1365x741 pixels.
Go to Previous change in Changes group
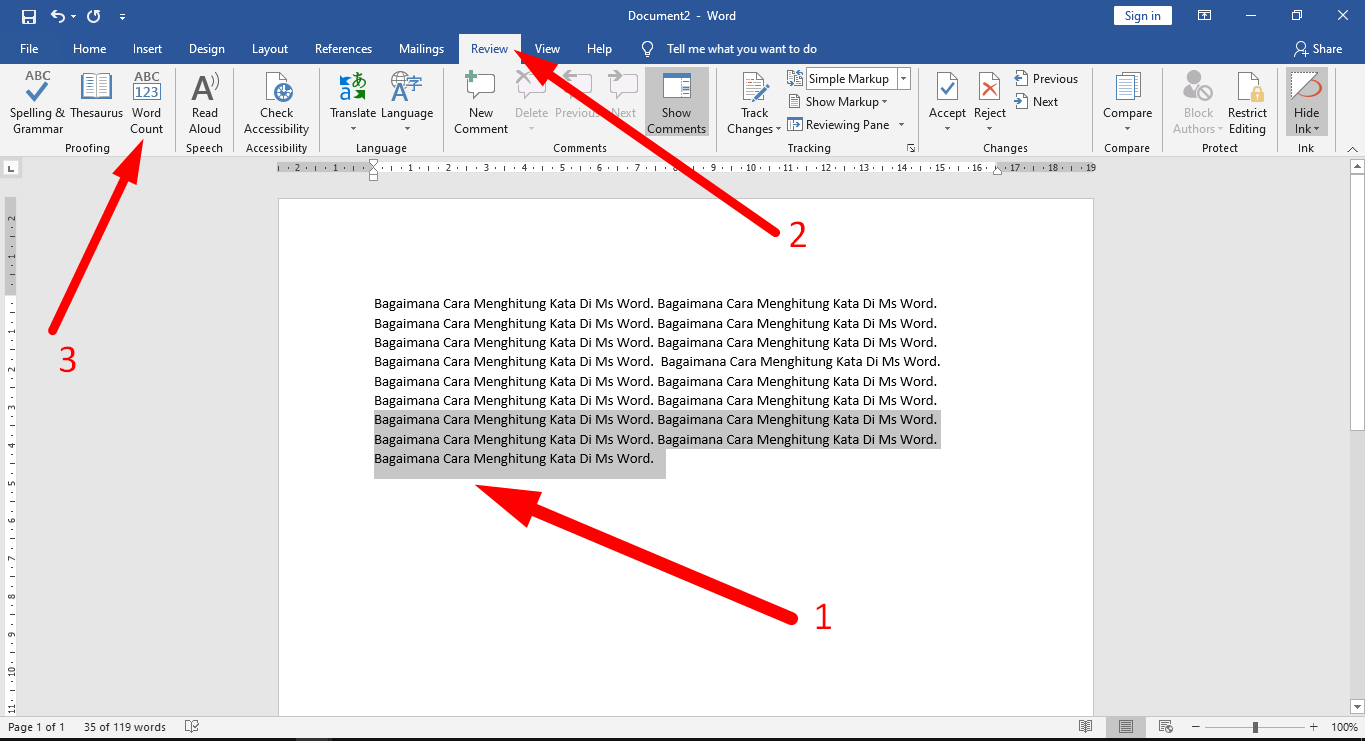(x=1046, y=79)
